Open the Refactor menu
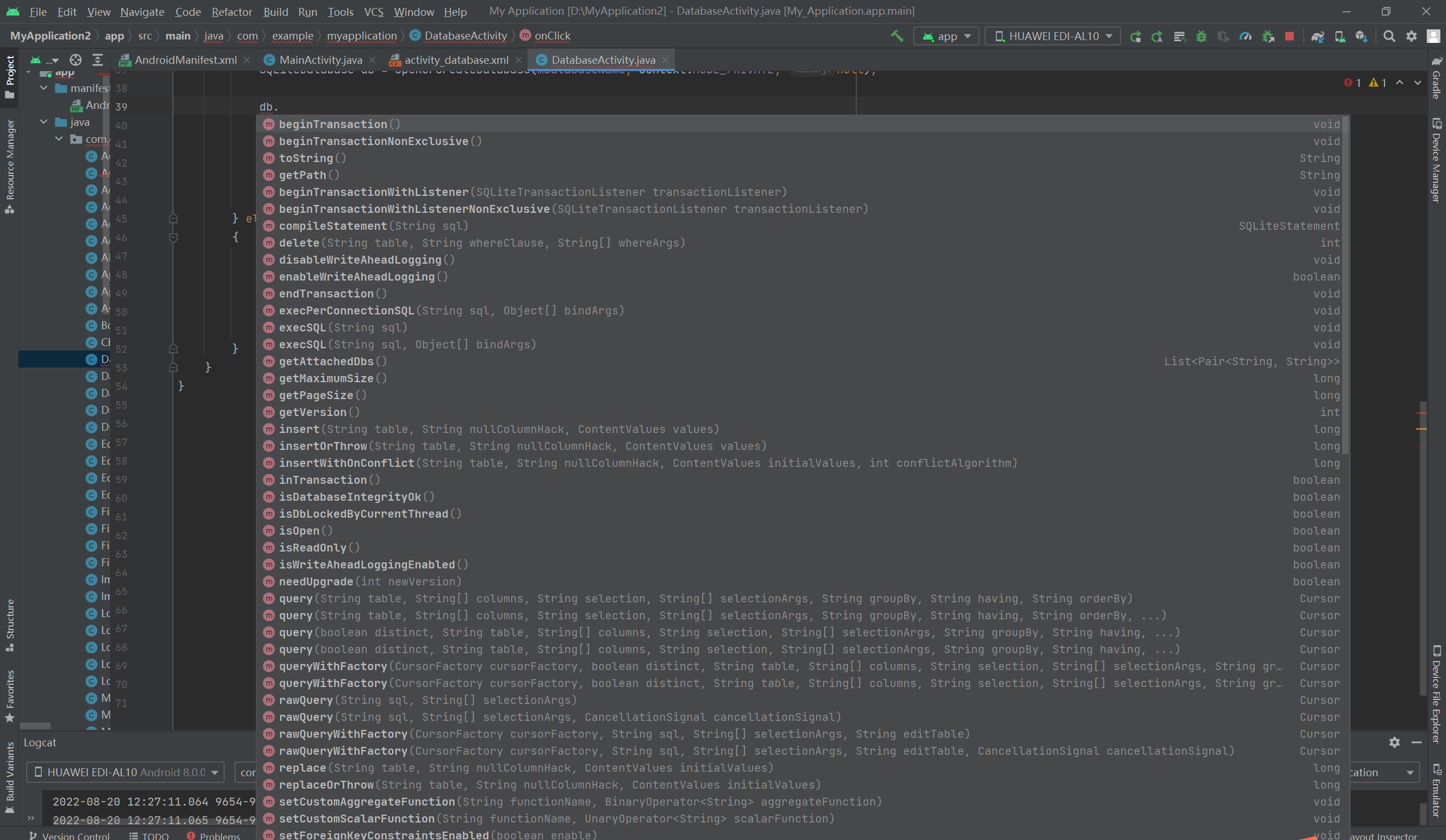 click(231, 11)
